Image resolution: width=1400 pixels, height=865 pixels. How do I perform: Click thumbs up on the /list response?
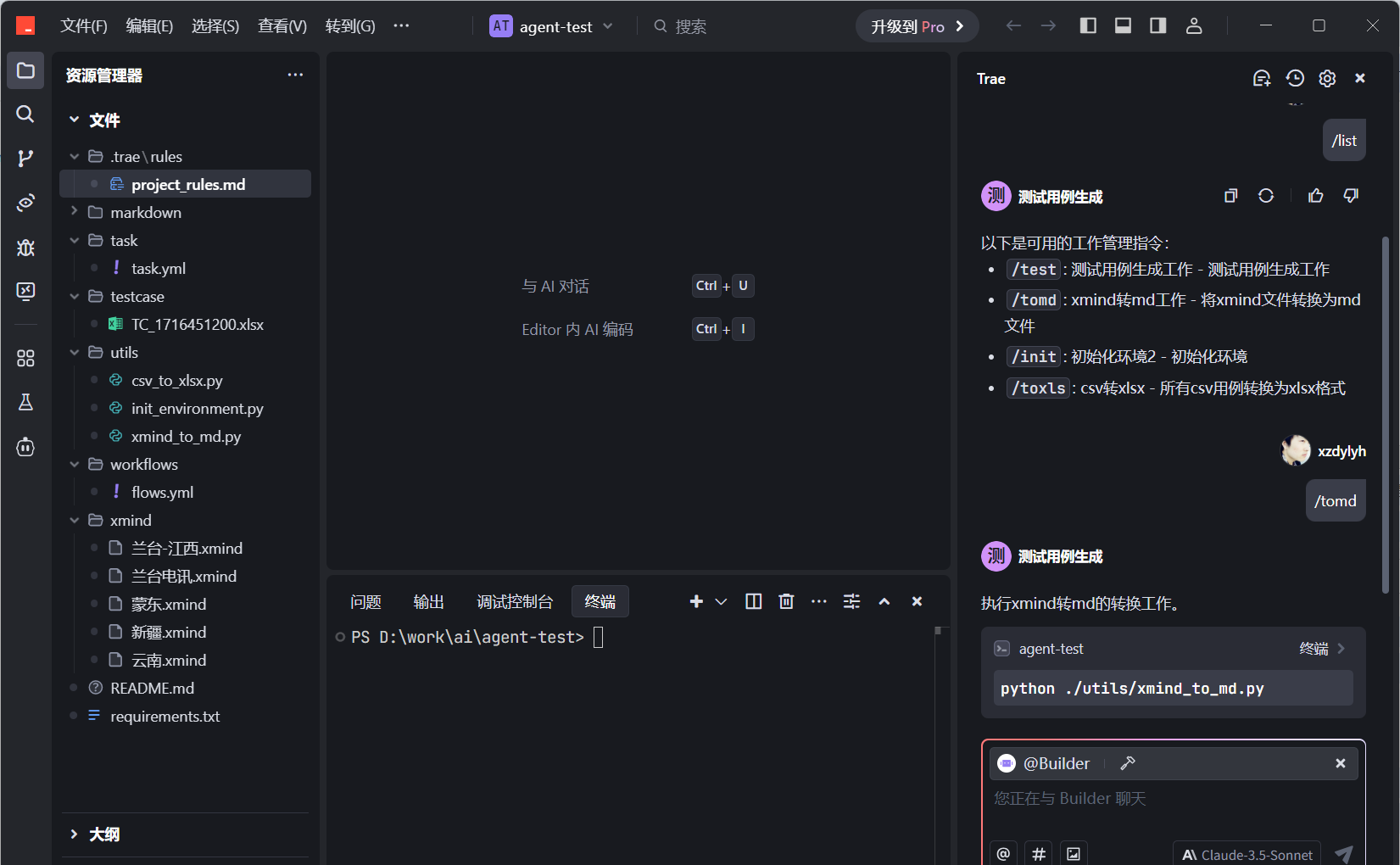point(1315,196)
